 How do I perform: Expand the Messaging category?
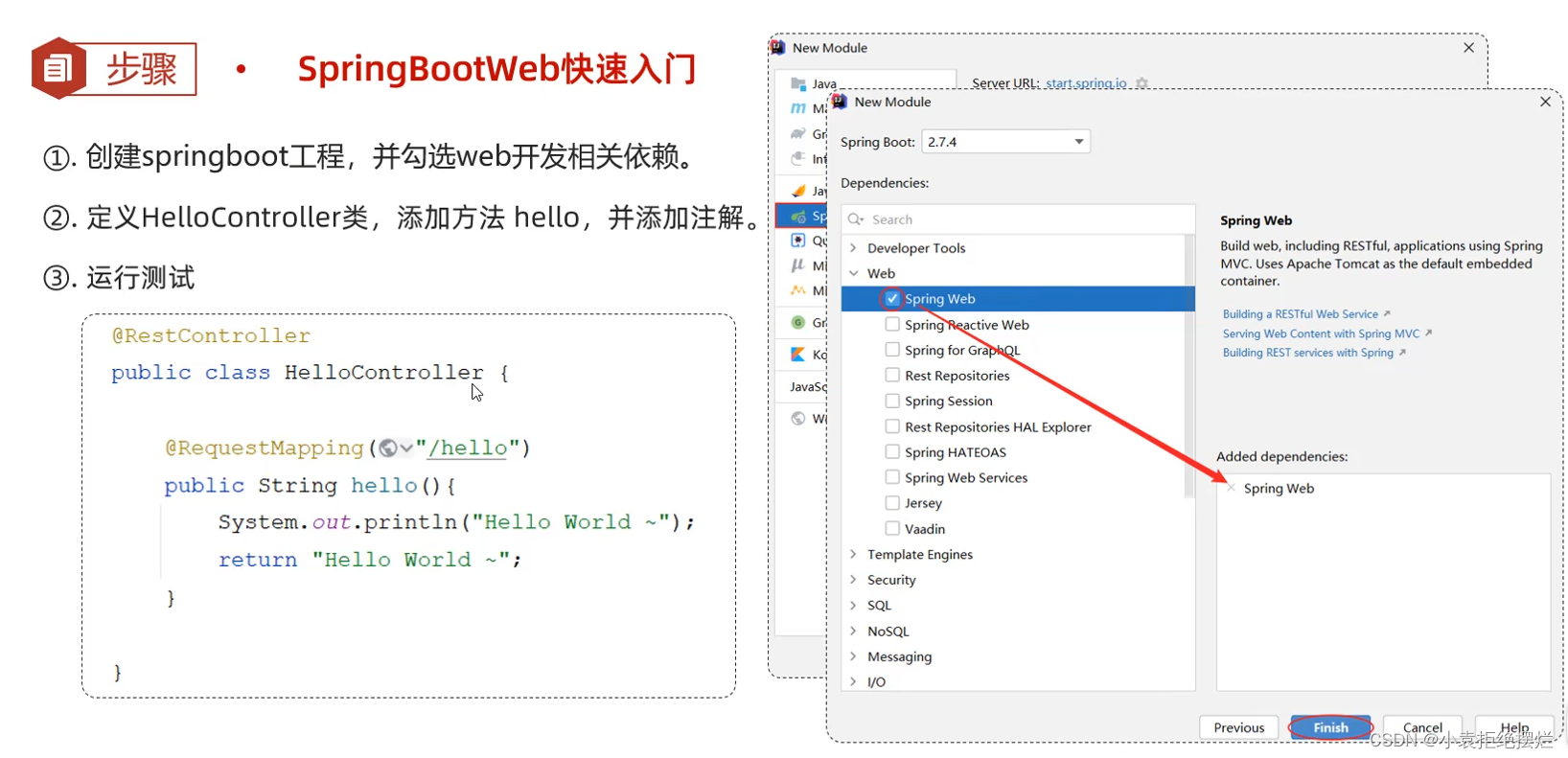(854, 655)
